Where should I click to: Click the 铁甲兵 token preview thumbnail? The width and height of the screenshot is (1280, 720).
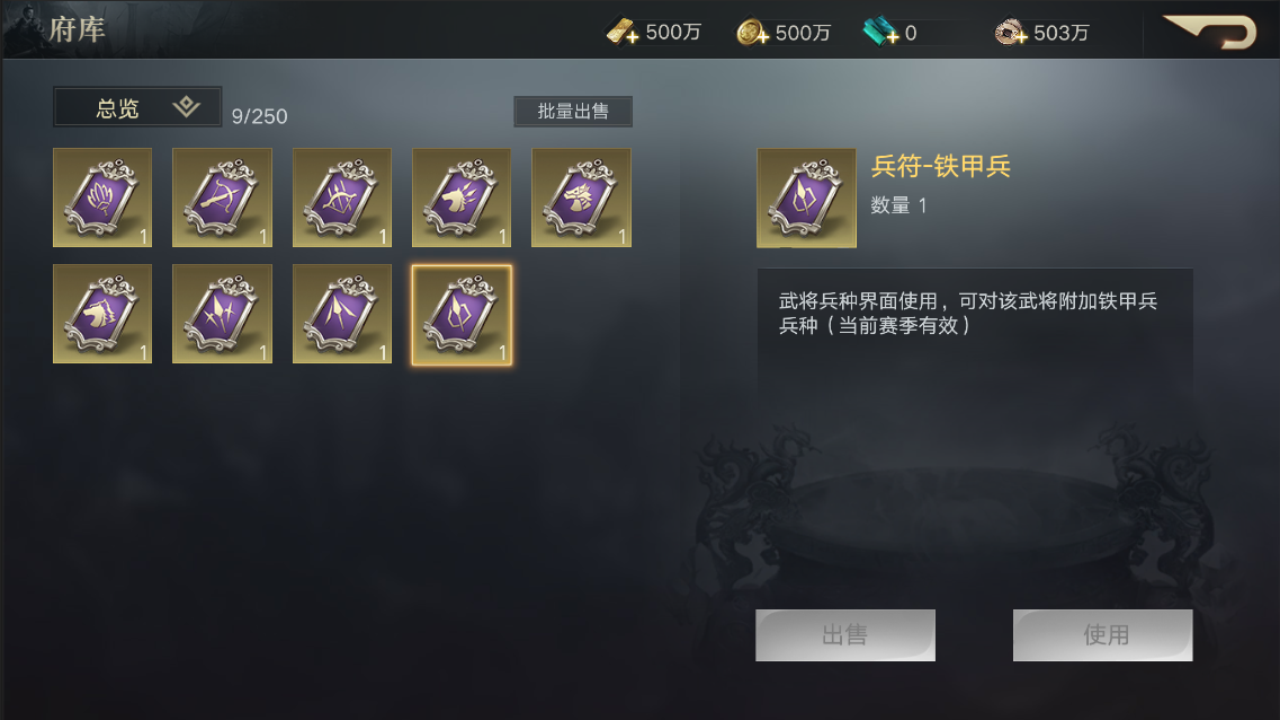[806, 198]
